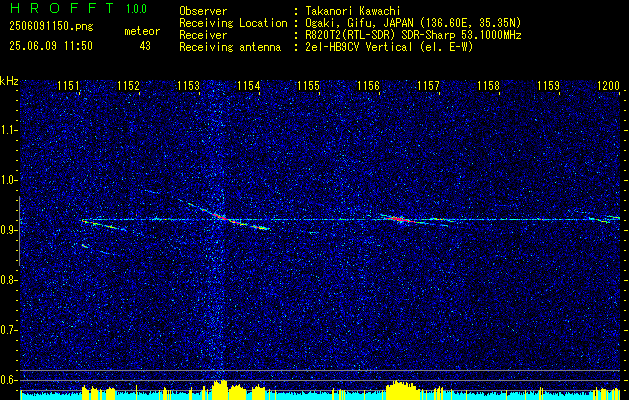Click the Receiver field label
Screen dimensions: 629x400
(203, 35)
